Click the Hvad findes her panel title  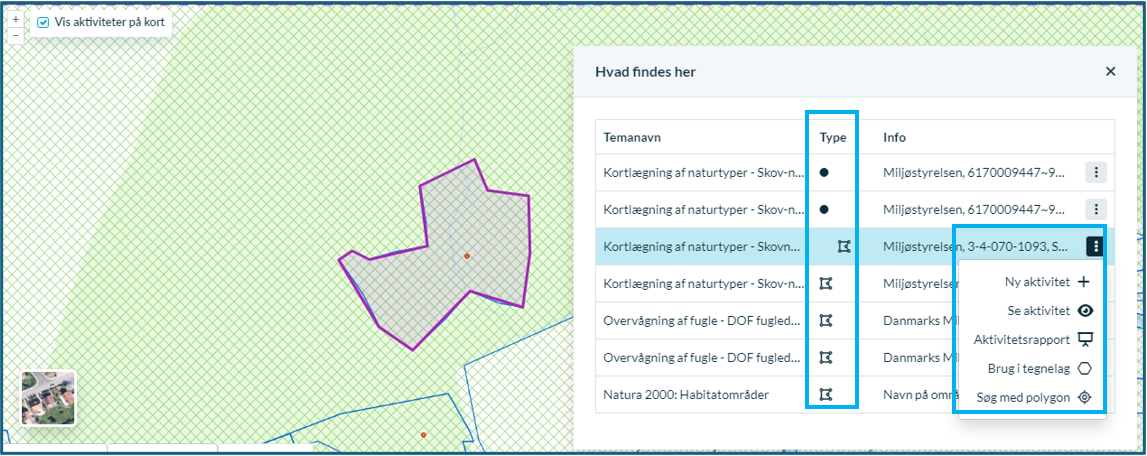point(645,72)
